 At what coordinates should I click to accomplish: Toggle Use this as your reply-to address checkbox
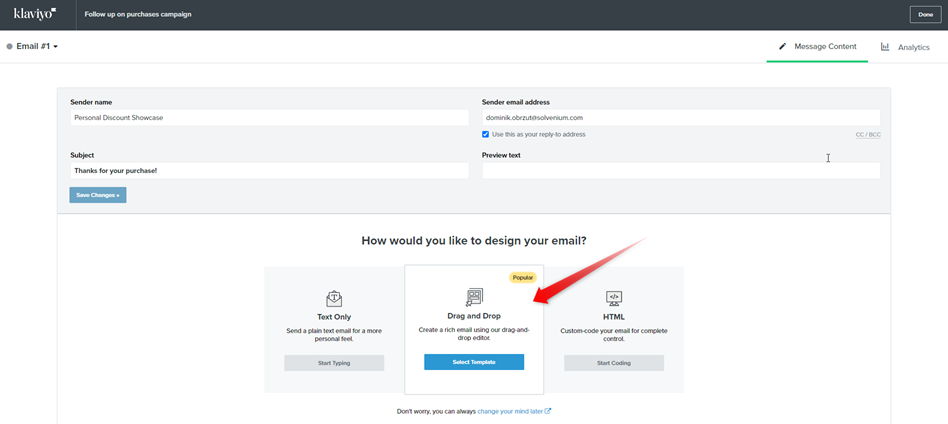tap(485, 134)
